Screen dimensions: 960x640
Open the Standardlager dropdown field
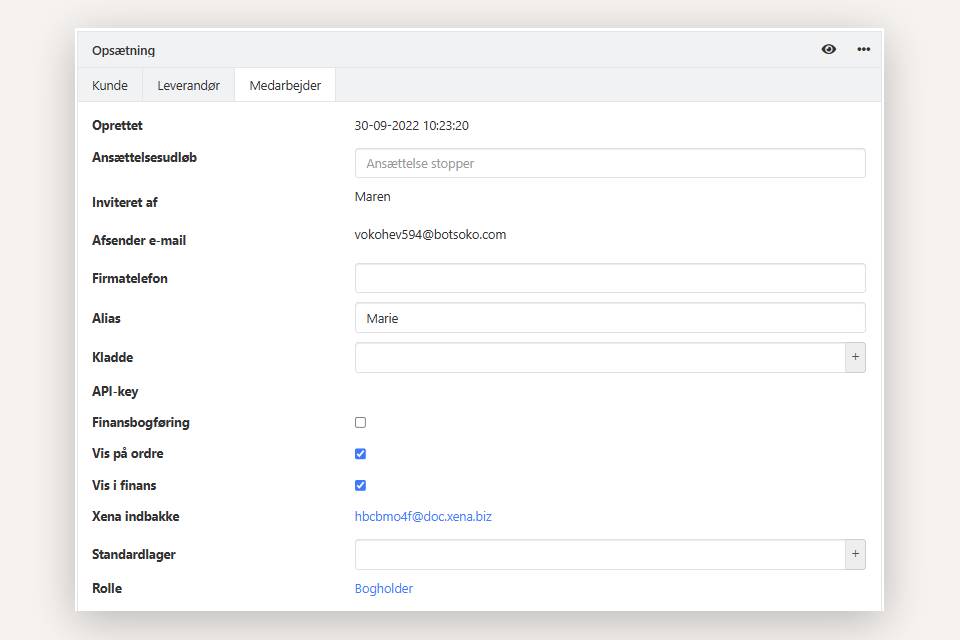point(599,554)
